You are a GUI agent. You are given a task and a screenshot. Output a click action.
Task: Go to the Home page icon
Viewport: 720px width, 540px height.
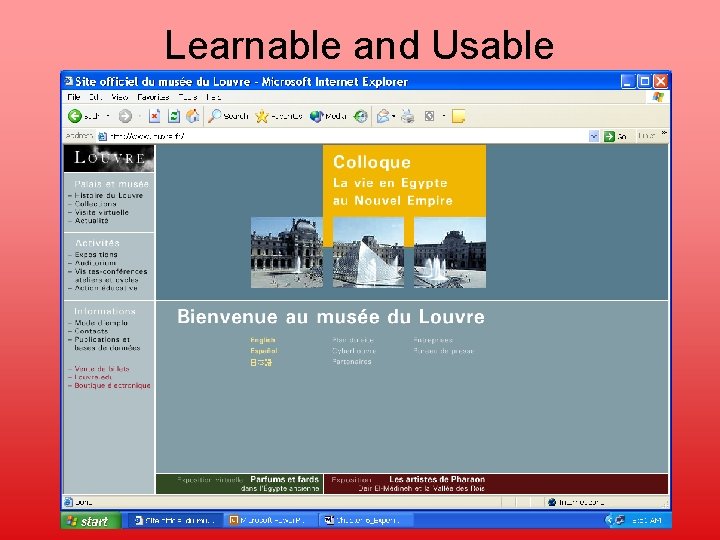coord(192,116)
